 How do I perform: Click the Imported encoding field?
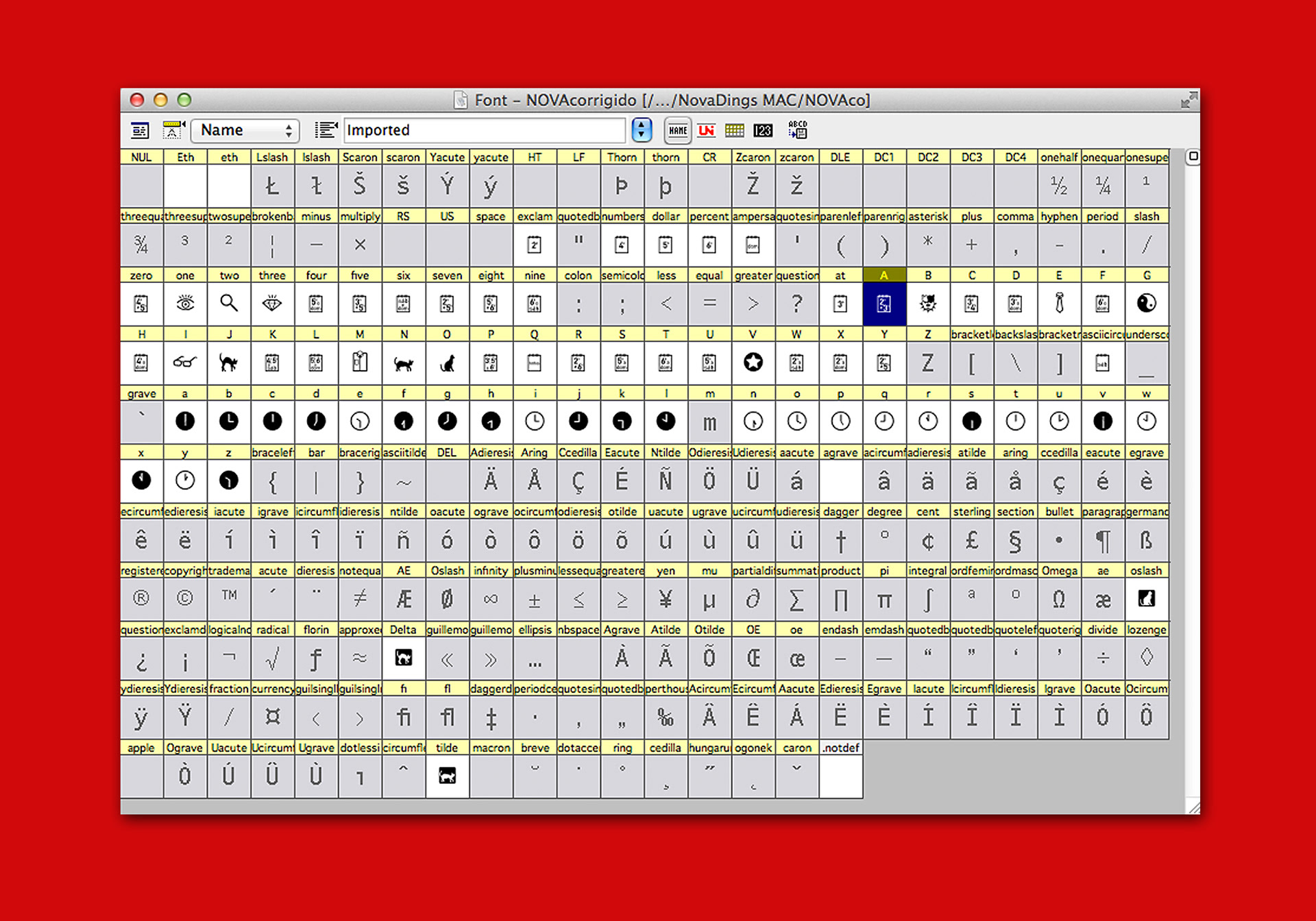coord(485,130)
